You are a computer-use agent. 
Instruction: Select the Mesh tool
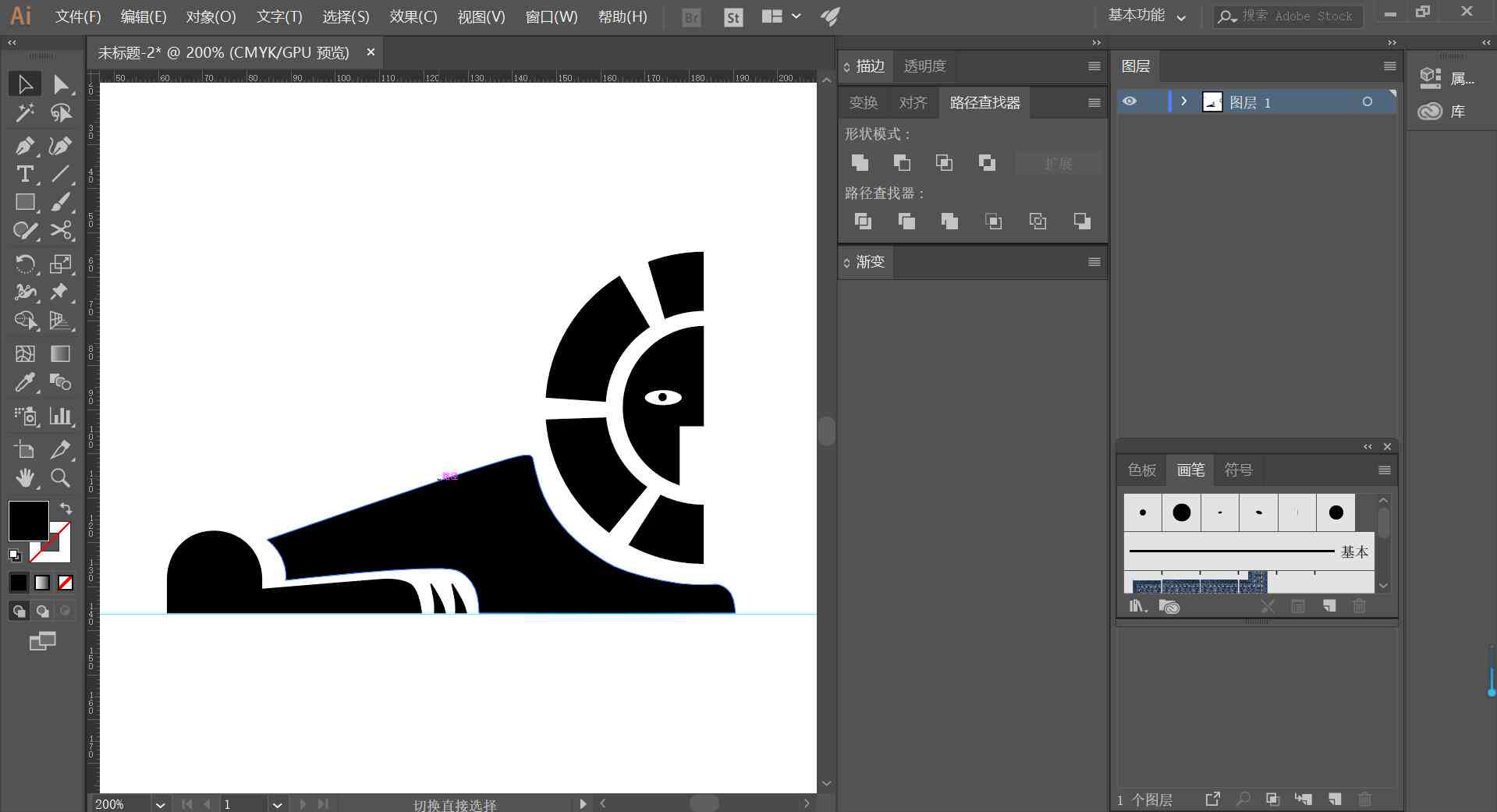[x=24, y=353]
